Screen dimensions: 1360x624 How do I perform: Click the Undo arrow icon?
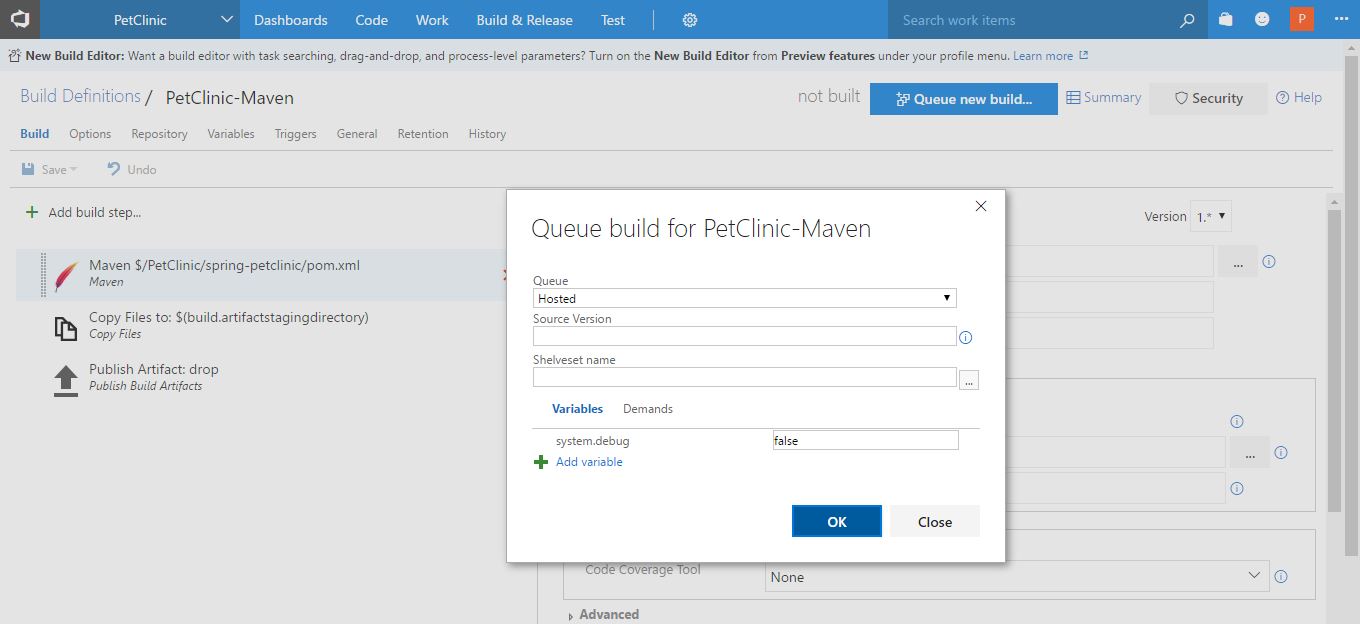[114, 169]
